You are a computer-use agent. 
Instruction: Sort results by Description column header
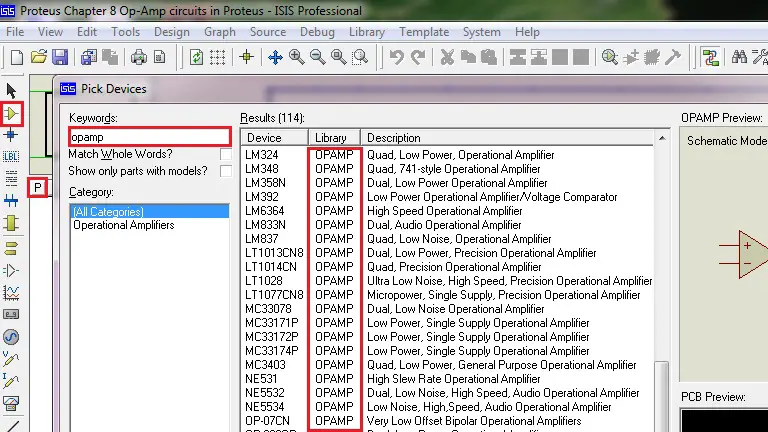click(x=507, y=138)
